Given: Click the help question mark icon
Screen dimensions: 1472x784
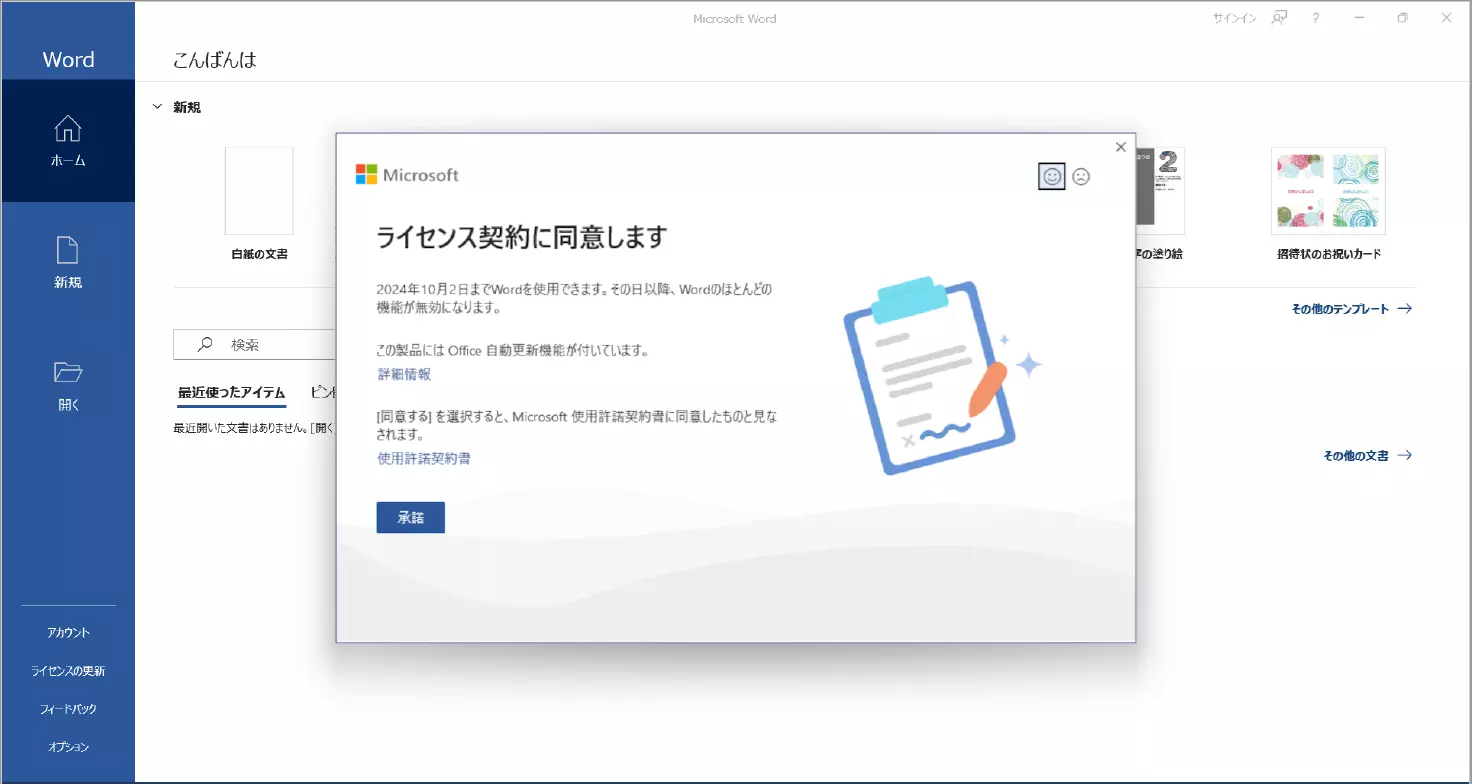Looking at the screenshot, I should pos(1316,18).
